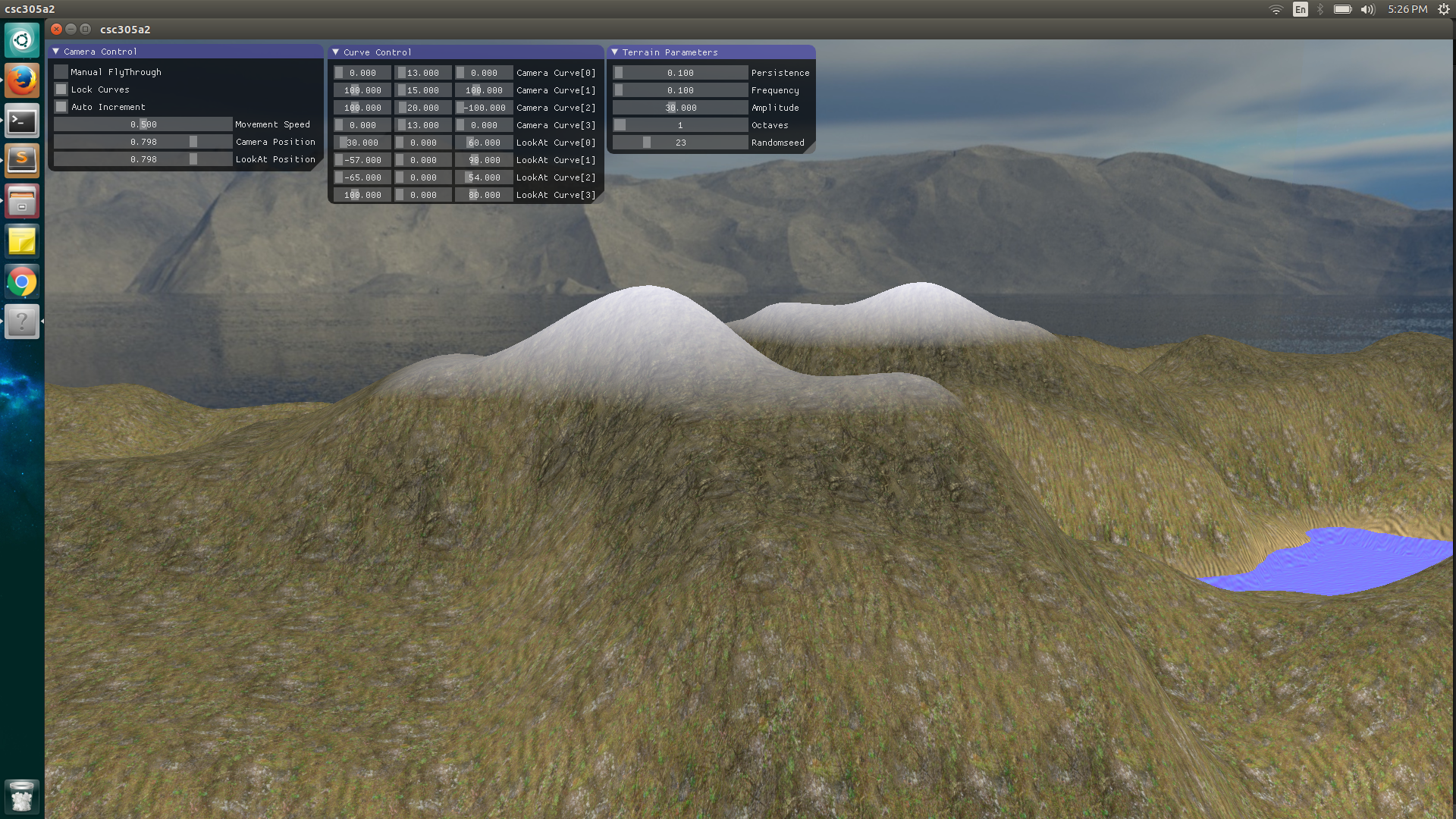
Task: Open the En keyboard language menu
Action: pos(1301,9)
